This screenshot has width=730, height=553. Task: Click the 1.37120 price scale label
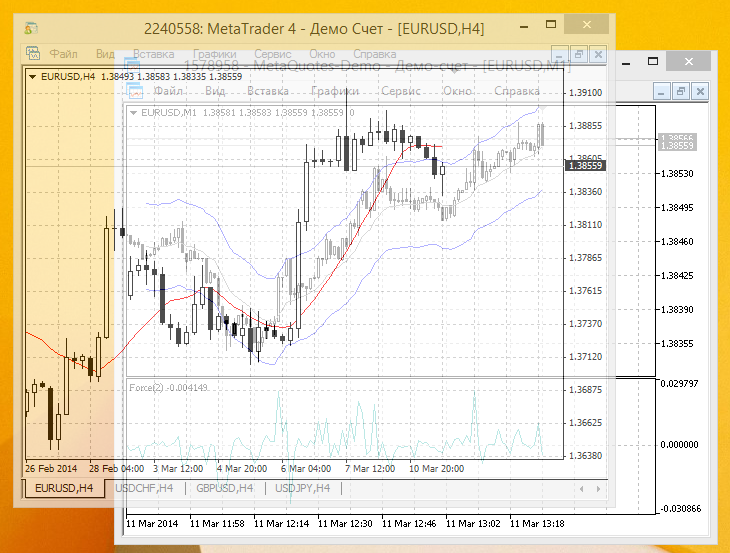[x=585, y=357]
